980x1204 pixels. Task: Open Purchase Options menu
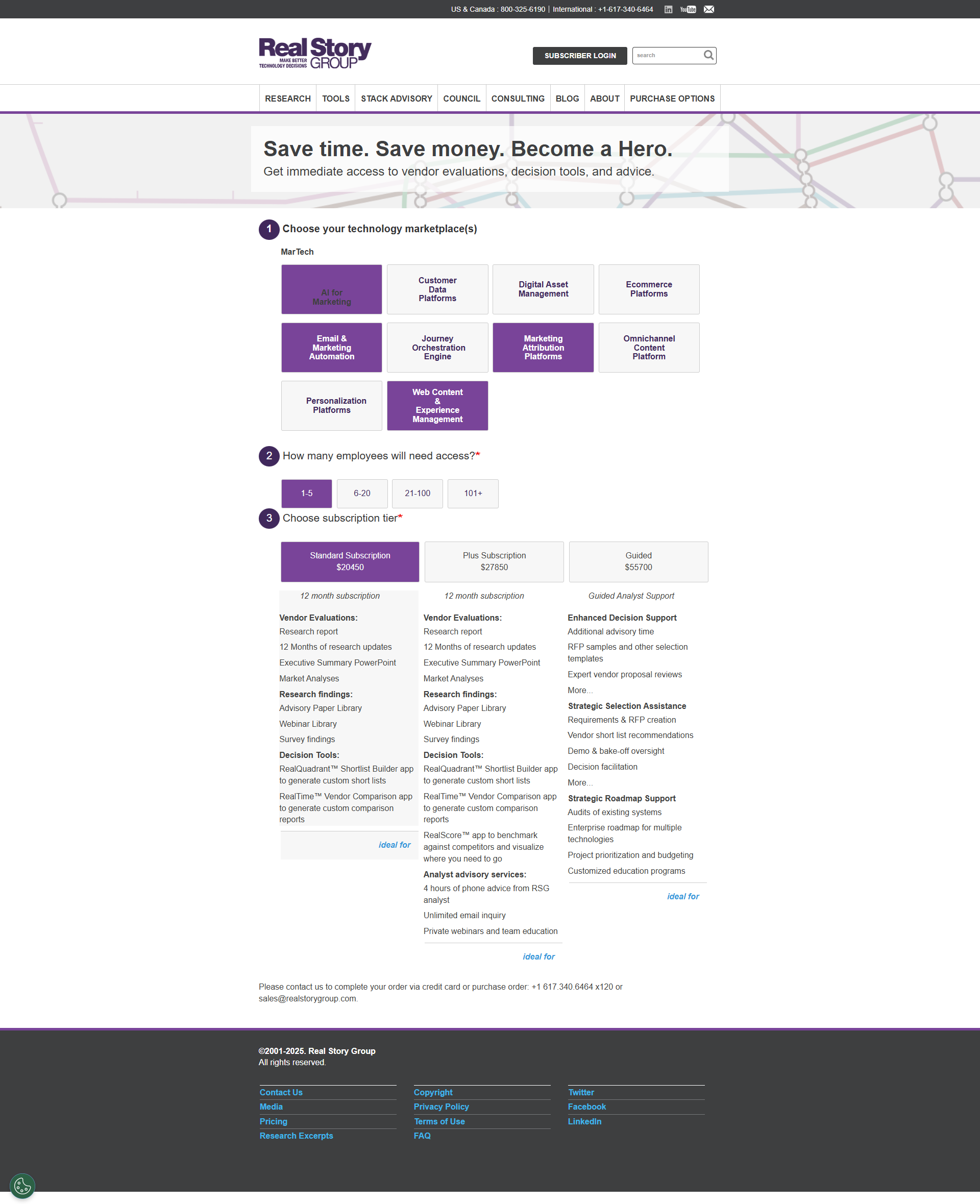point(672,98)
